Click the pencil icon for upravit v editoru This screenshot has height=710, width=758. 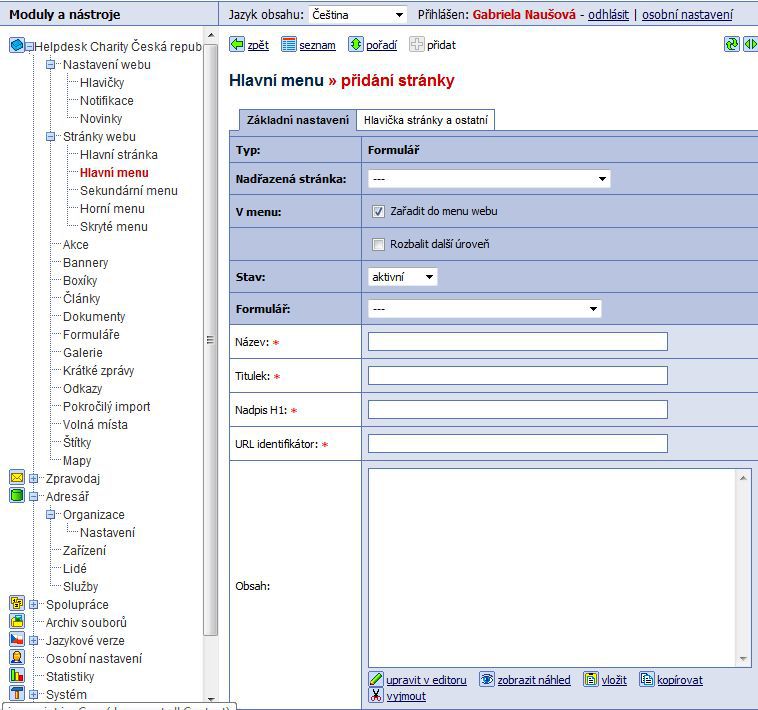(x=376, y=679)
